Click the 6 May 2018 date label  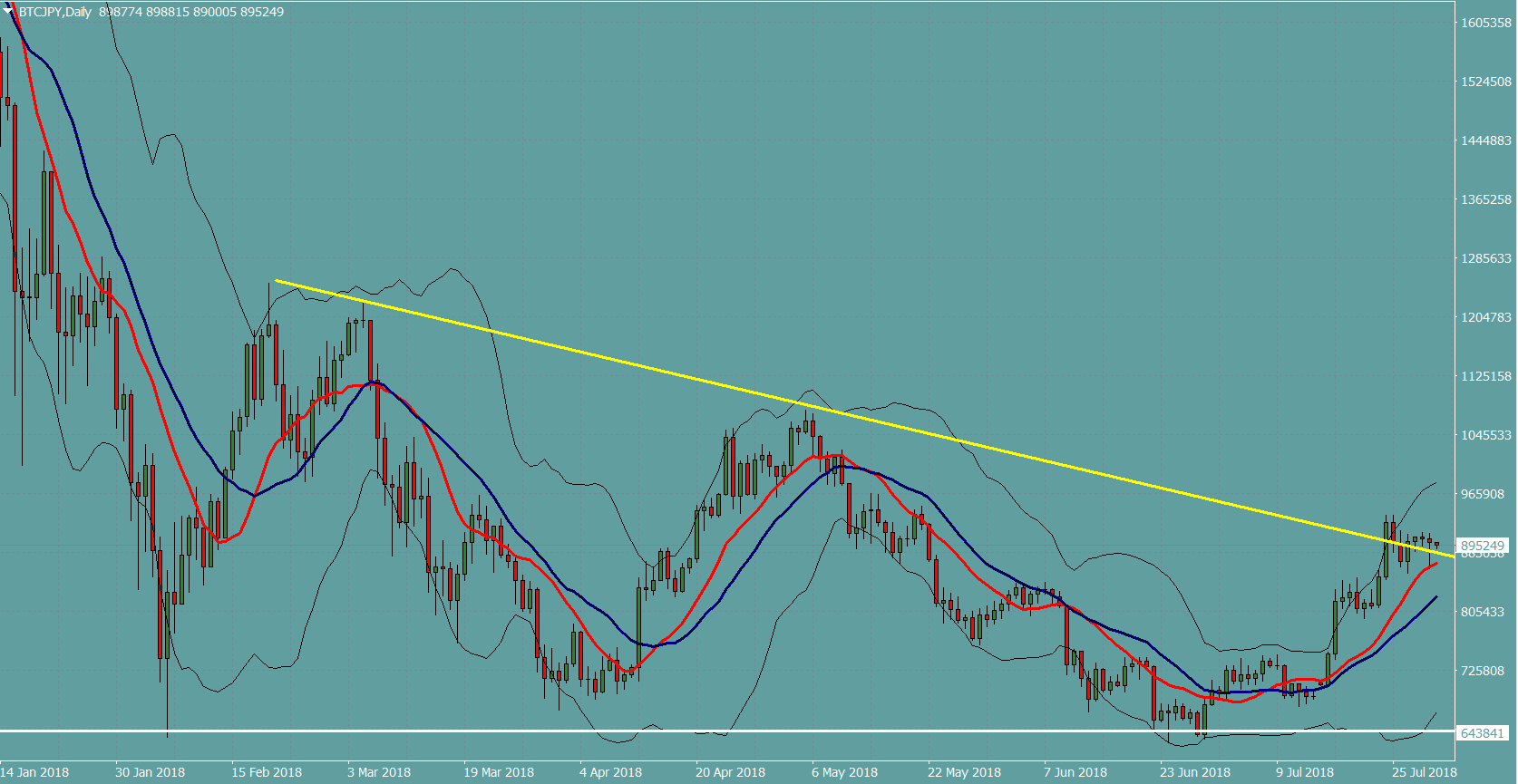point(844,772)
